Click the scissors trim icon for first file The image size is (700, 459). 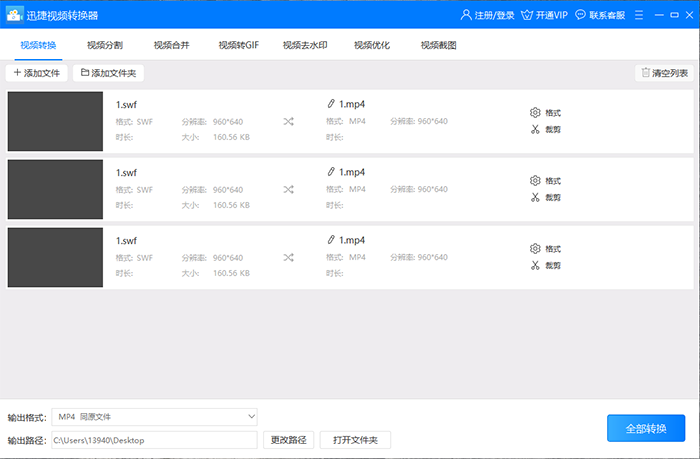pyautogui.click(x=535, y=129)
